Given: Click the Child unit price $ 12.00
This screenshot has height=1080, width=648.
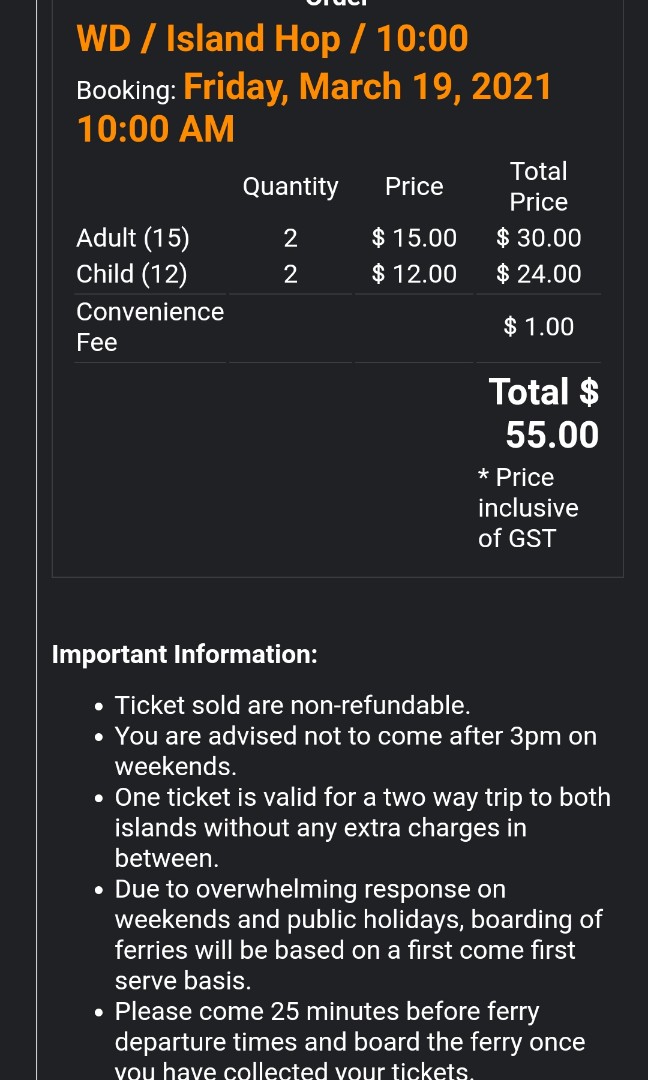Looking at the screenshot, I should (414, 274).
